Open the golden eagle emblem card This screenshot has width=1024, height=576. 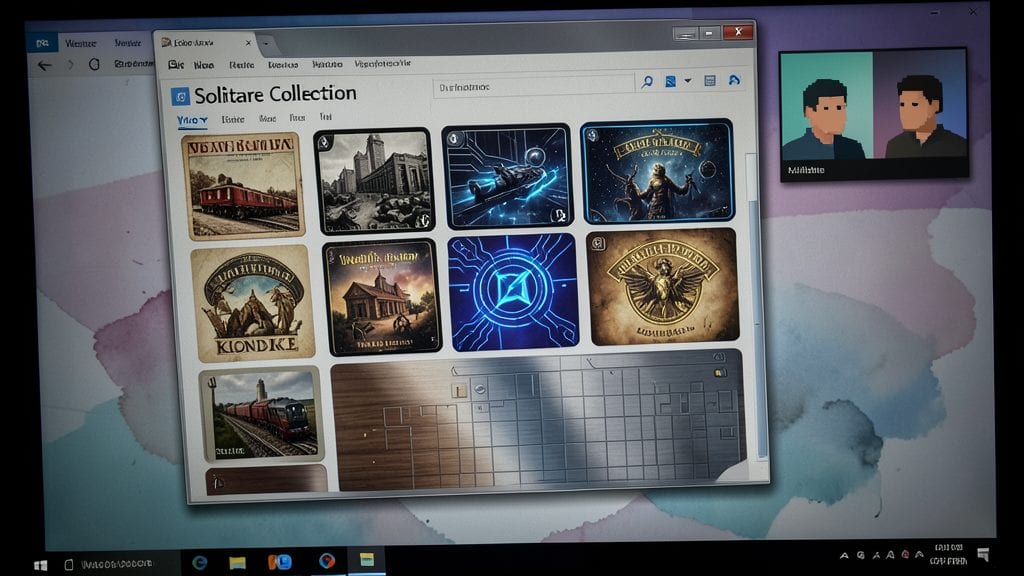point(662,287)
